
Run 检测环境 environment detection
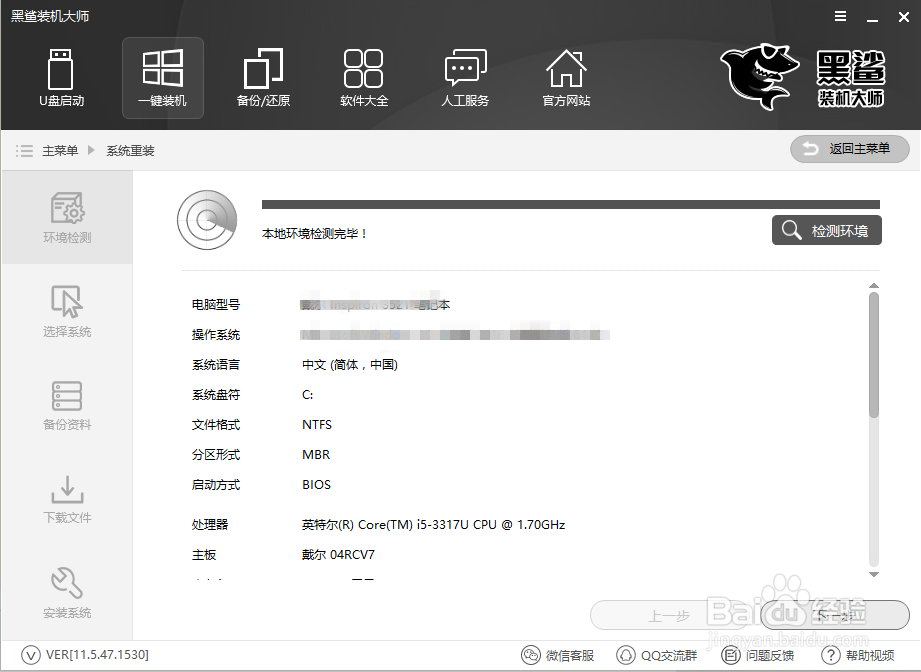826,229
